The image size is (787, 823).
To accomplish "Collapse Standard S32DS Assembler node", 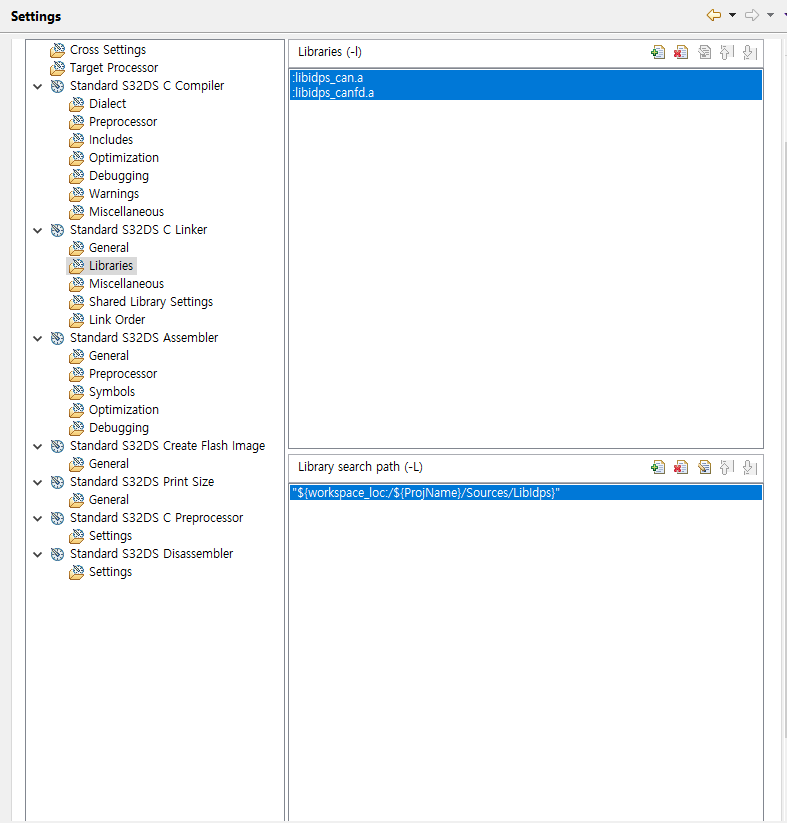I will click(x=38, y=338).
